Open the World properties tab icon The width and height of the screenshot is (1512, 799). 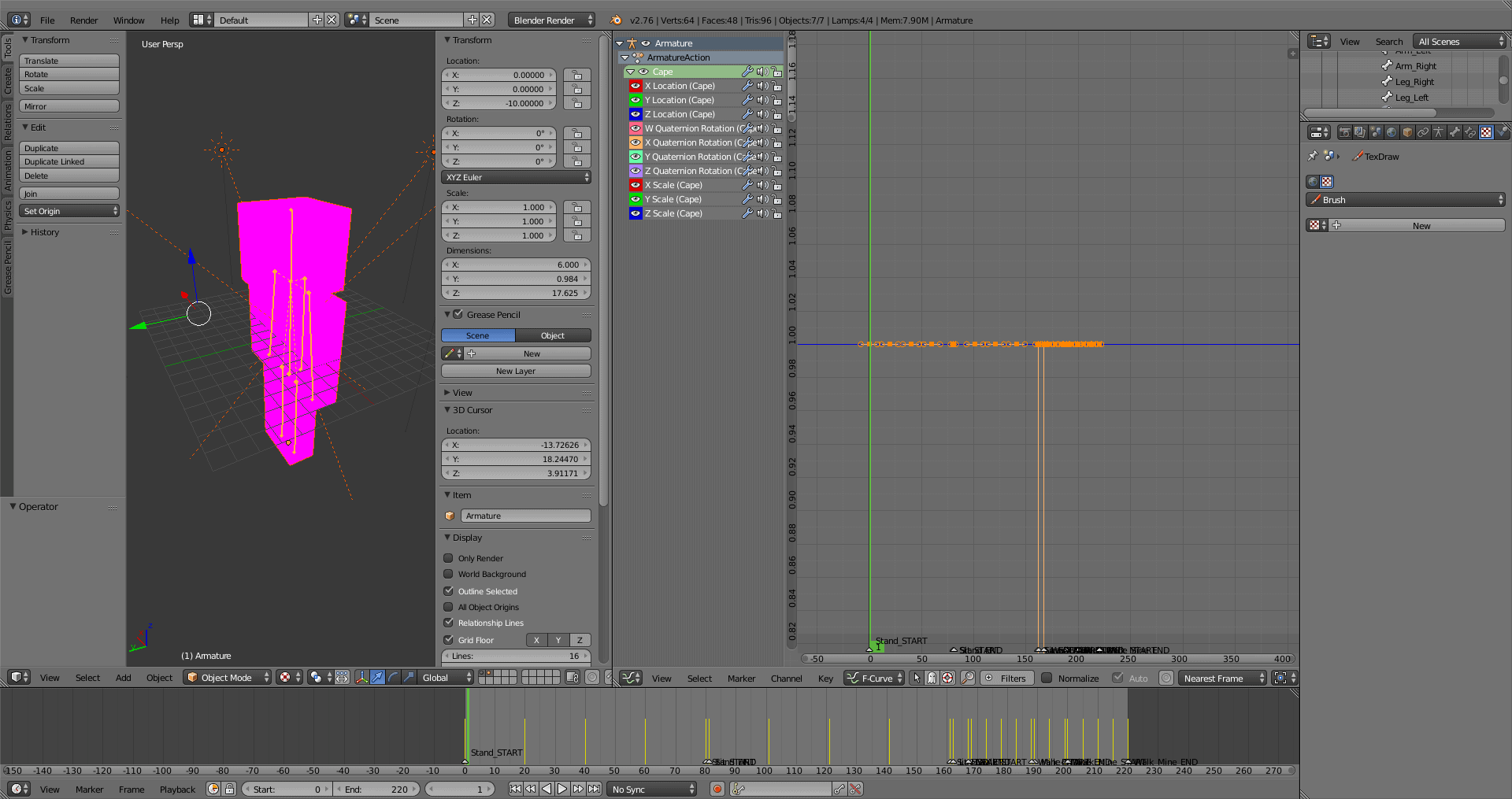(x=1392, y=132)
